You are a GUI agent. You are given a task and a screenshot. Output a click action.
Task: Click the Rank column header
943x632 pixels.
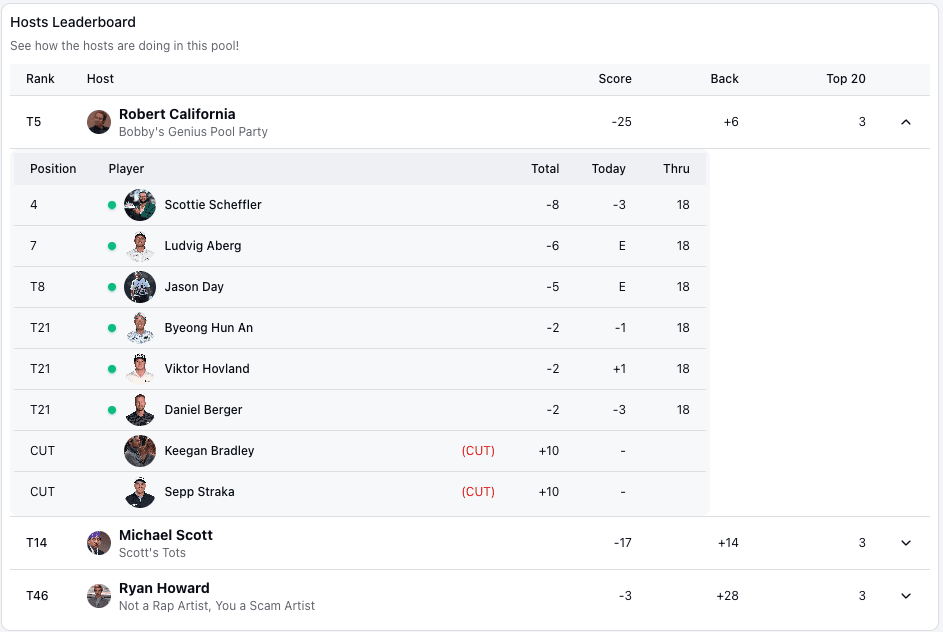[41, 79]
